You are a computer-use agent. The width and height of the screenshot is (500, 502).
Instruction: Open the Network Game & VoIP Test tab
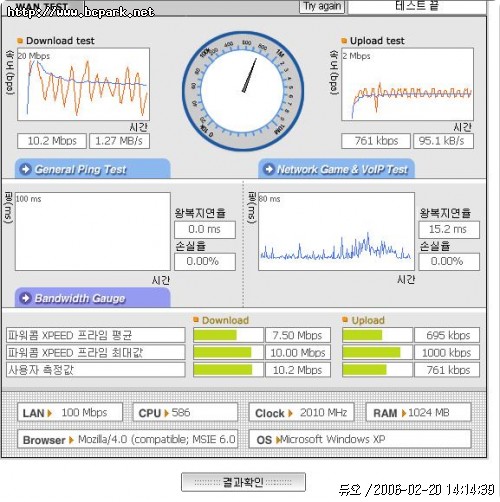tap(337, 169)
